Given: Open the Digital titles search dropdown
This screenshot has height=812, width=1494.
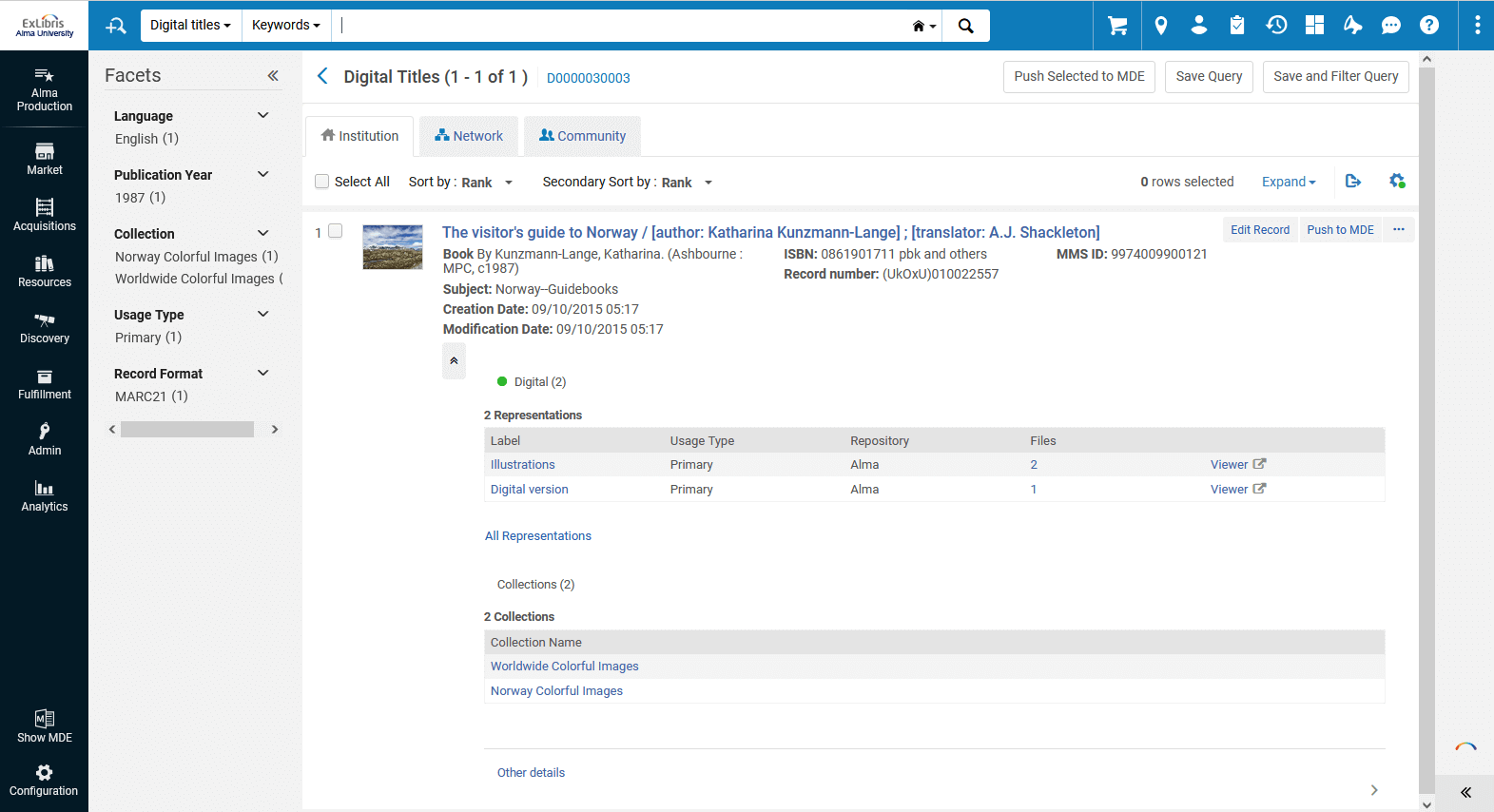Looking at the screenshot, I should click(190, 26).
